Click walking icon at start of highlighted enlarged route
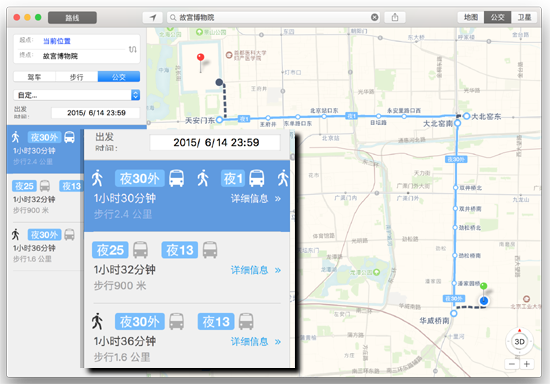This screenshot has width=550, height=384. tap(97, 178)
